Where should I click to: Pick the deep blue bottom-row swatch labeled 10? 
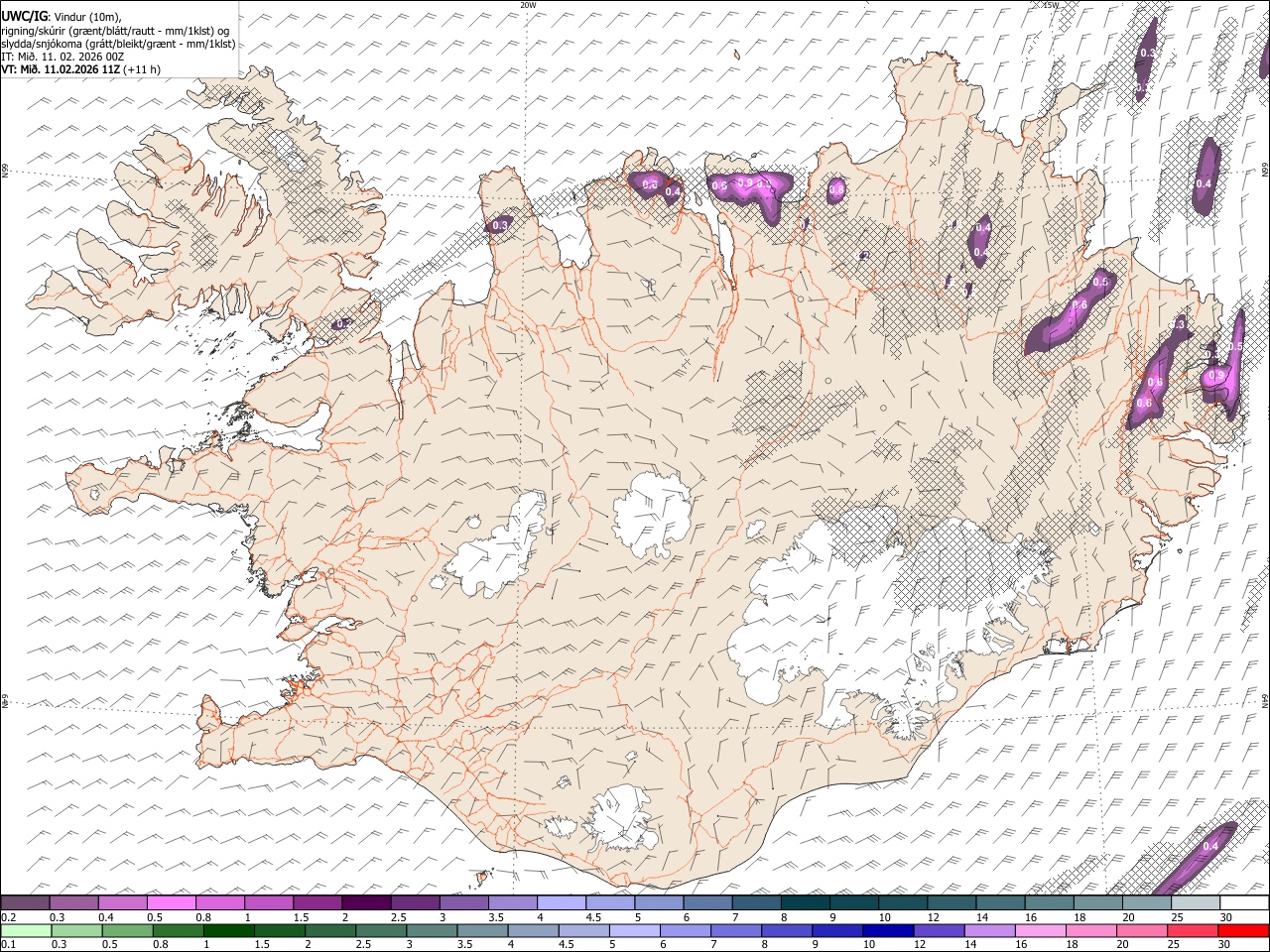tap(888, 931)
